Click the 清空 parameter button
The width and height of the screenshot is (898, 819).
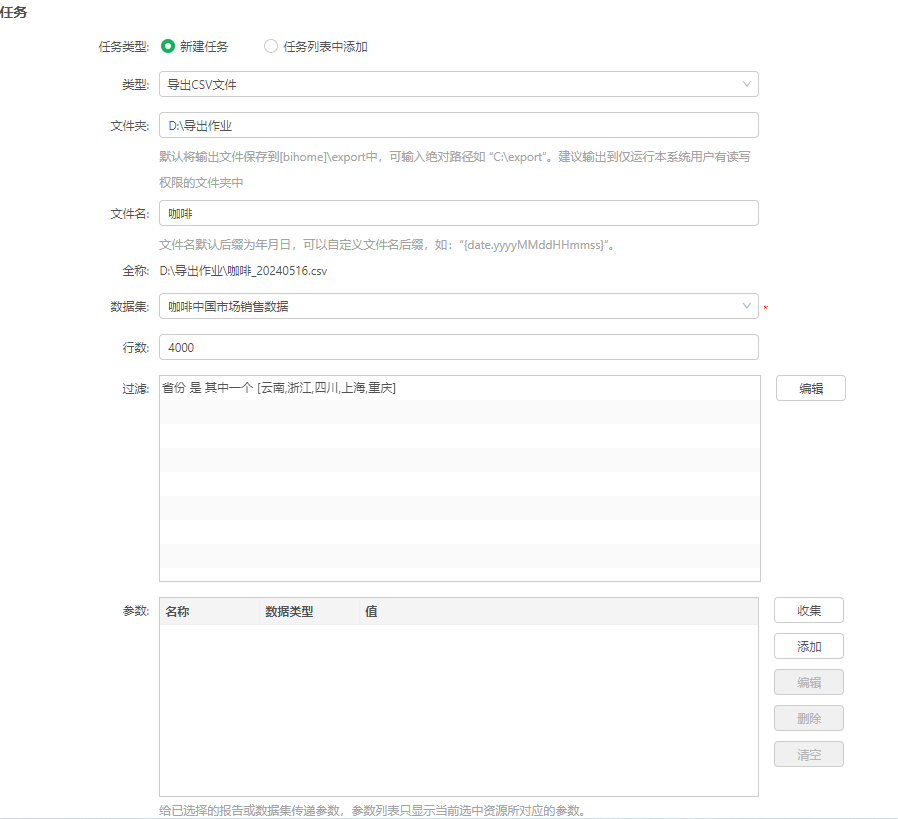tap(809, 755)
